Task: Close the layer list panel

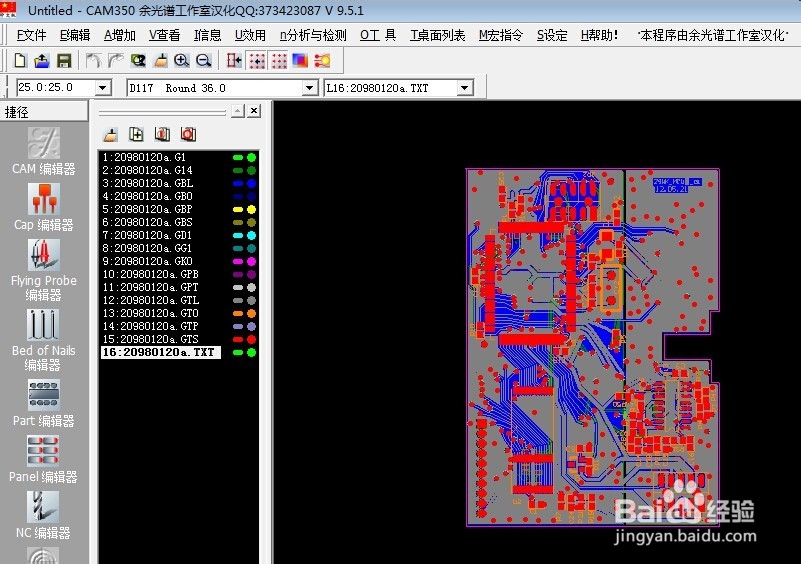Action: [x=254, y=111]
